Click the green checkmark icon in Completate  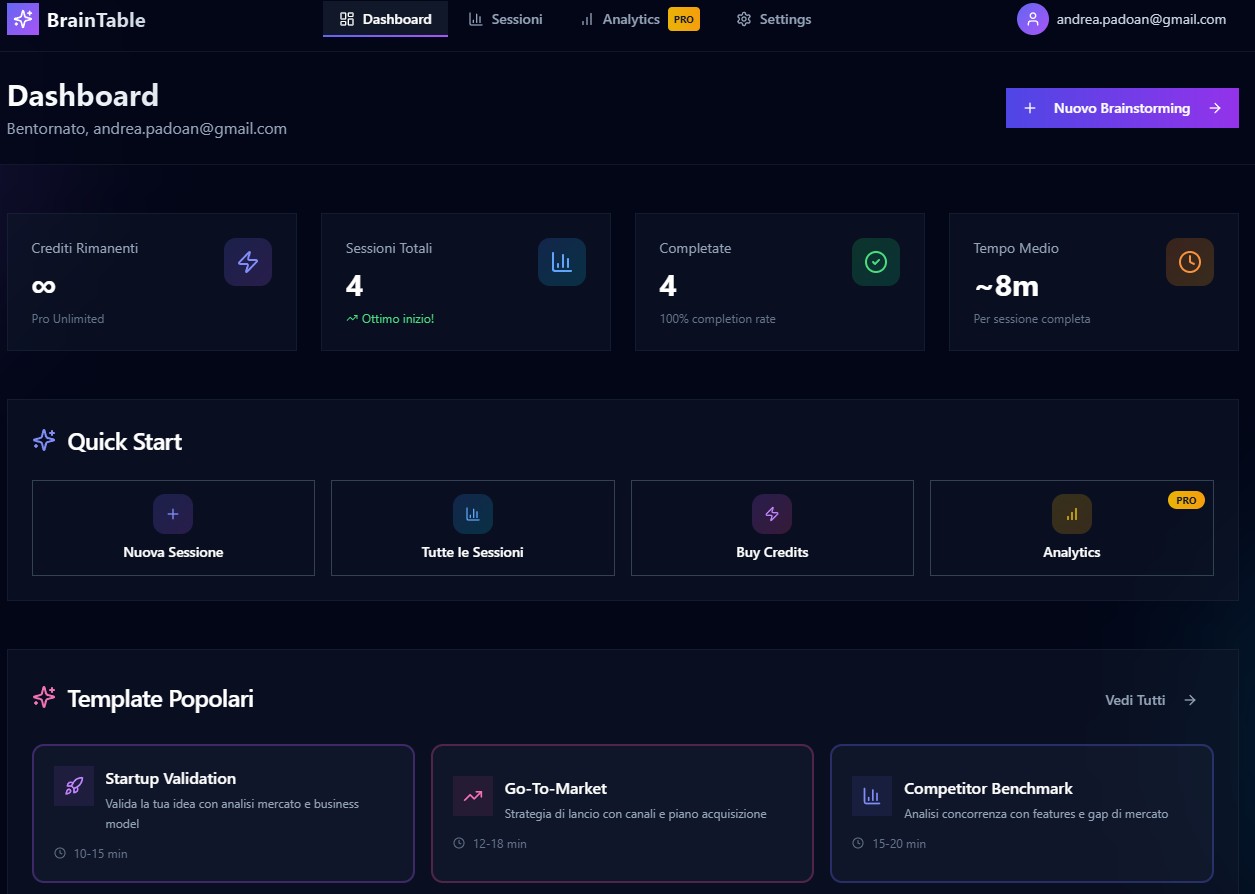[876, 262]
